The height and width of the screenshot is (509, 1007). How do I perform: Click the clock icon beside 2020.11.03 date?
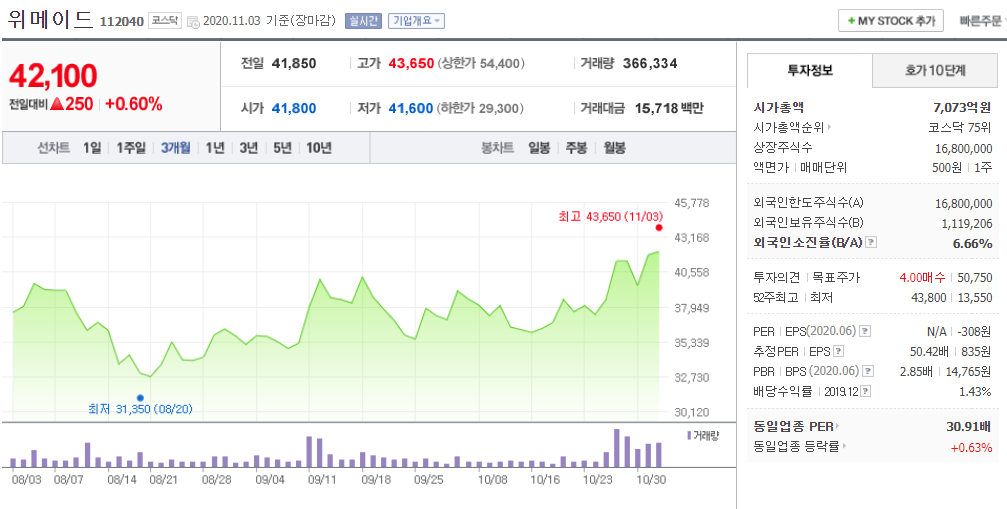193,22
